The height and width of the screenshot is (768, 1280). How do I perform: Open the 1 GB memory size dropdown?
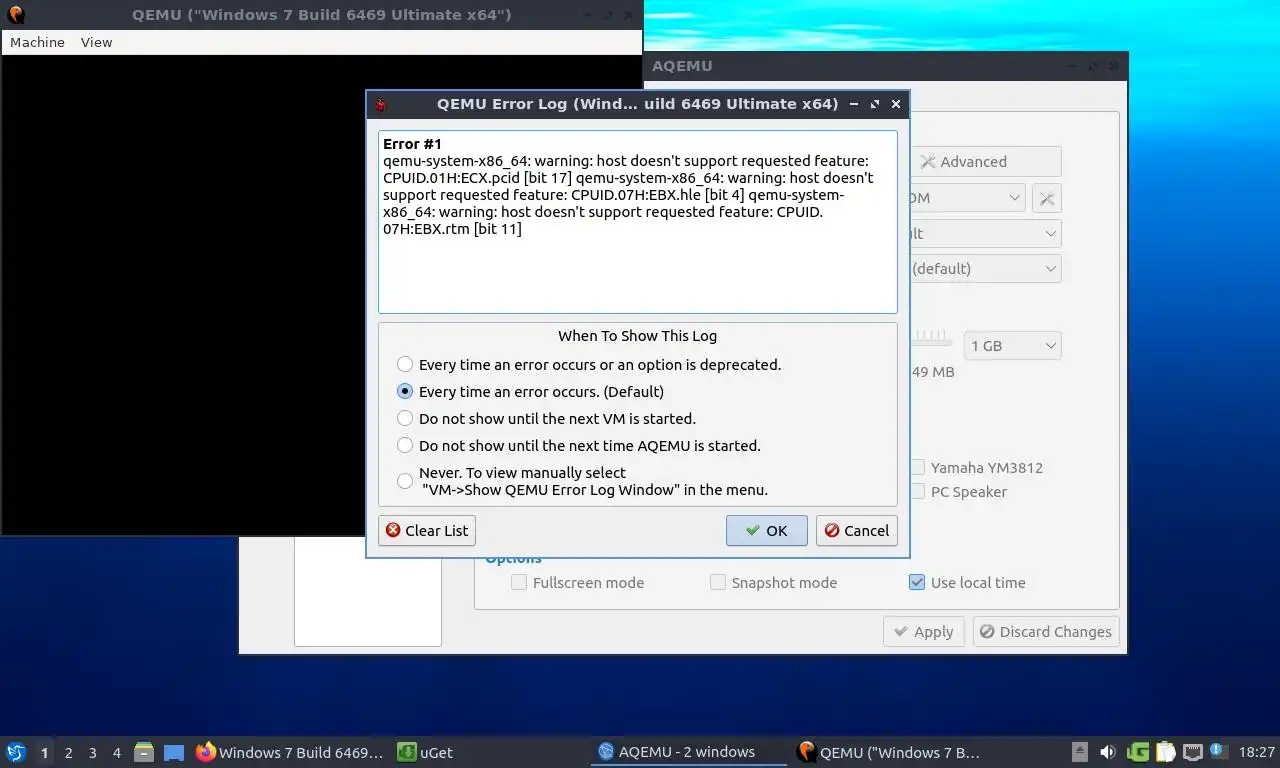point(1012,346)
